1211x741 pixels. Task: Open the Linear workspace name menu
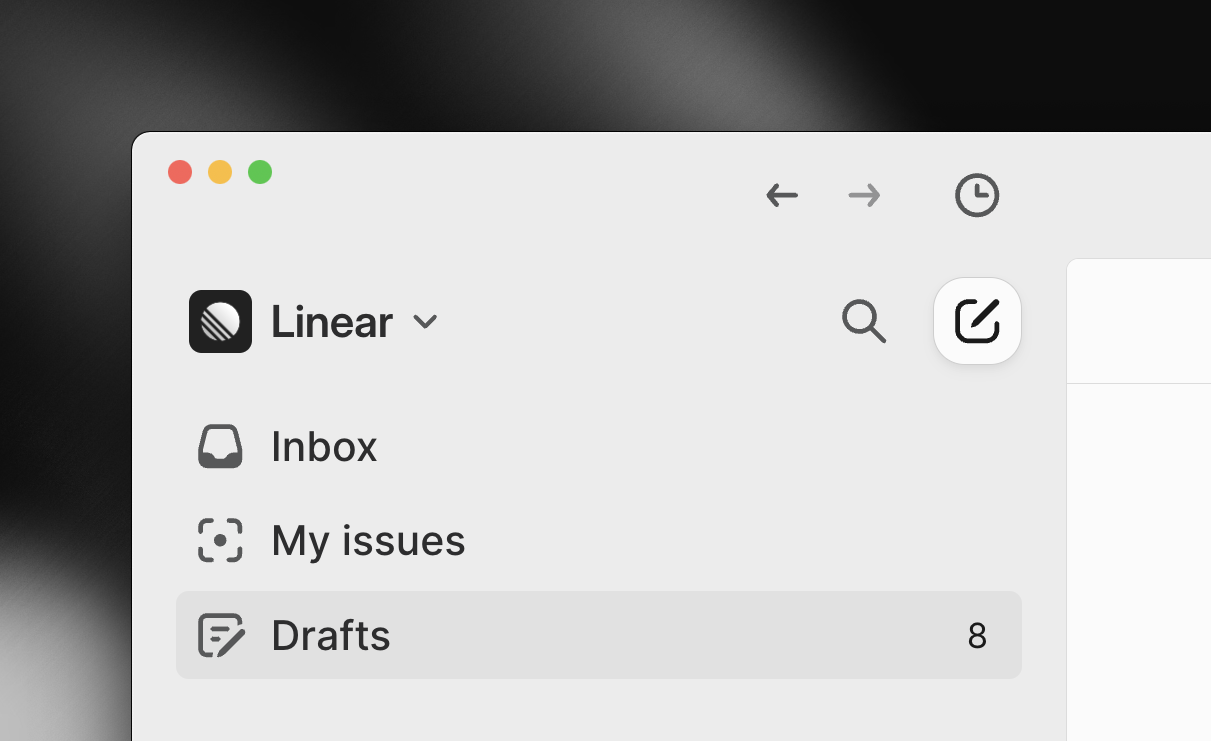pos(331,322)
